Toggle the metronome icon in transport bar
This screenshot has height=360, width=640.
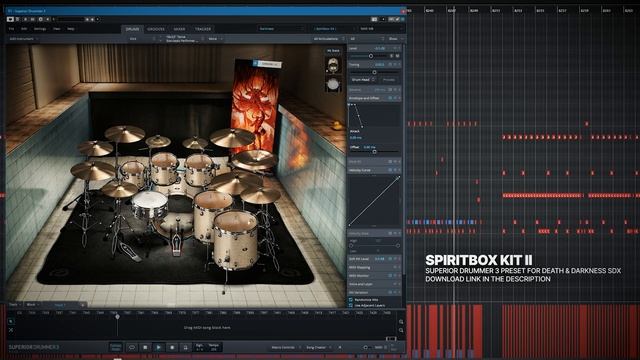[185, 347]
